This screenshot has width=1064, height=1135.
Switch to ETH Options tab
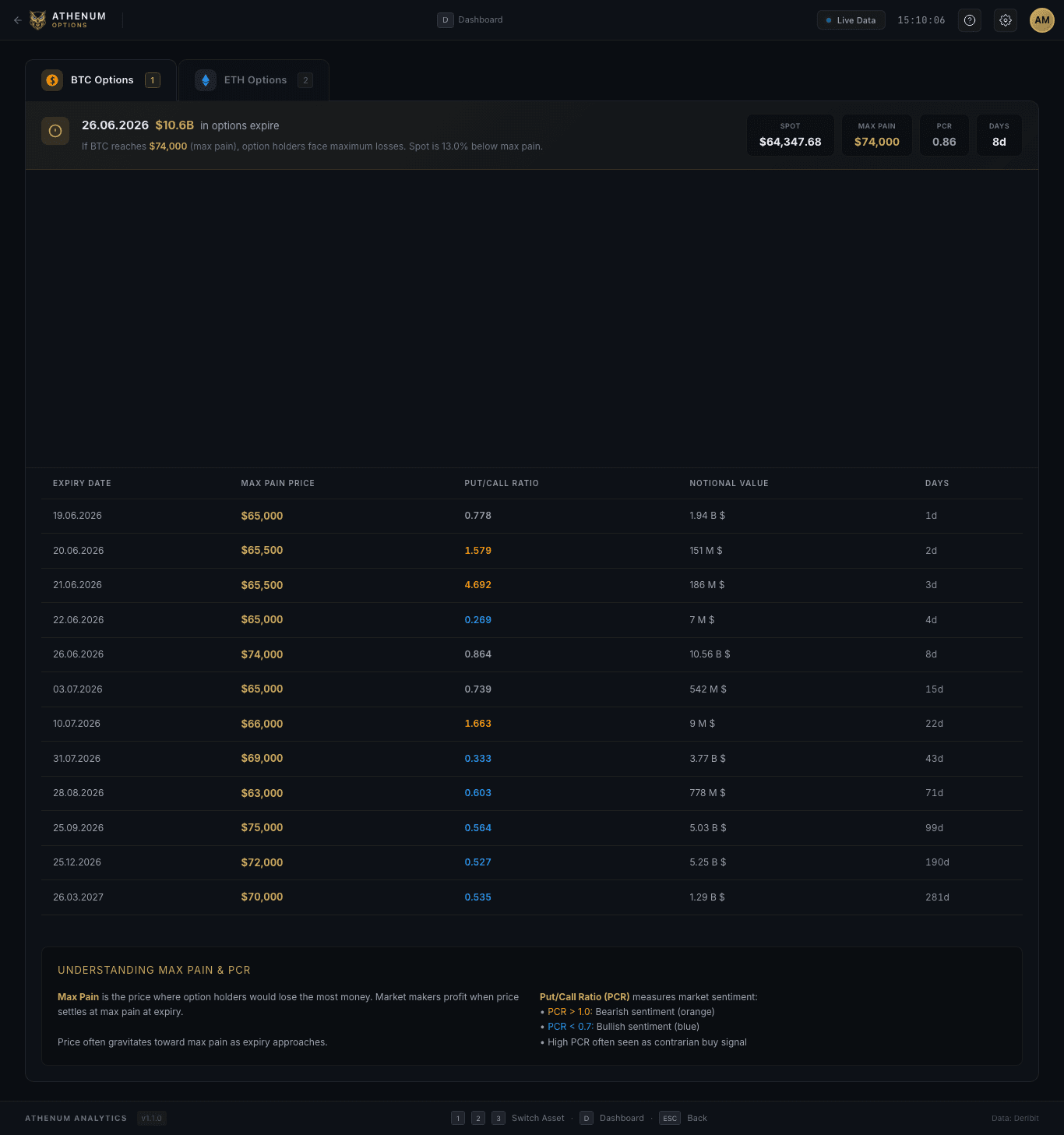(254, 80)
